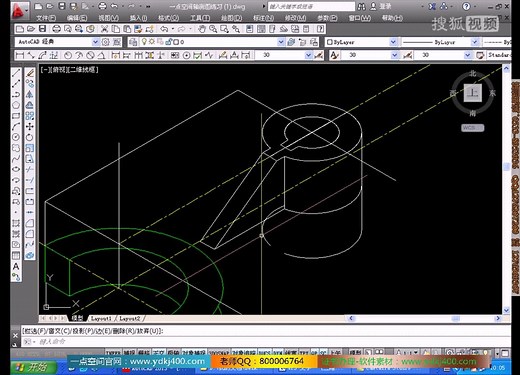Select the Mirror modify tool
Image resolution: width=520 pixels, height=375 pixels.
click(30, 95)
